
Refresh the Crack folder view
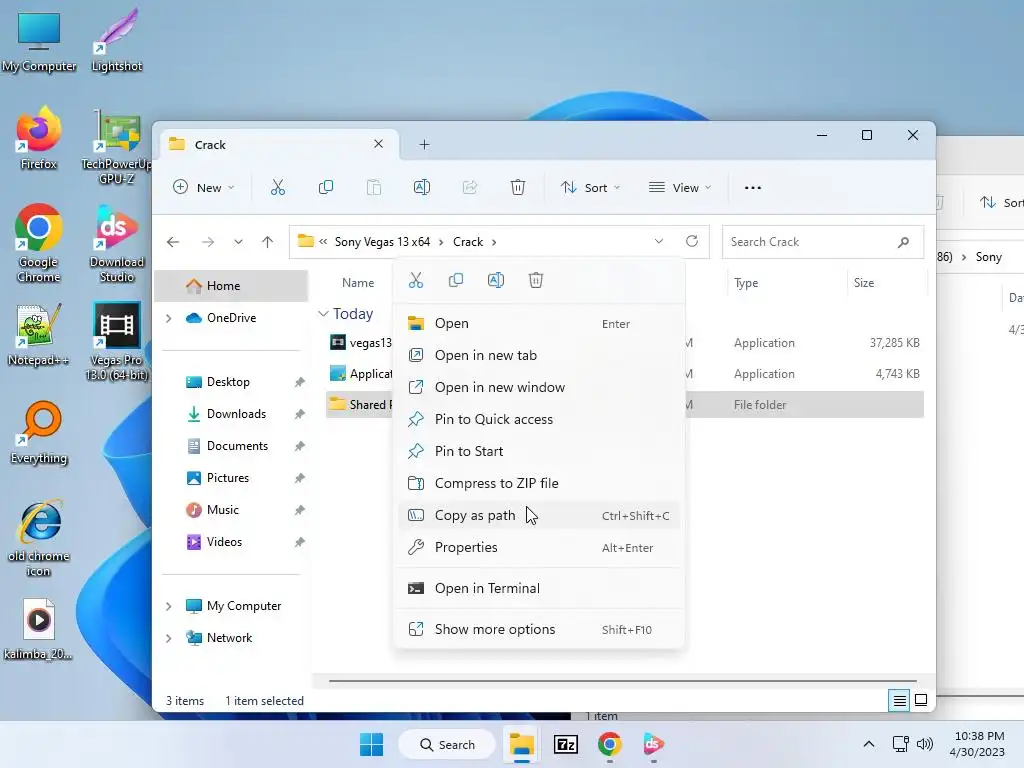(x=692, y=242)
